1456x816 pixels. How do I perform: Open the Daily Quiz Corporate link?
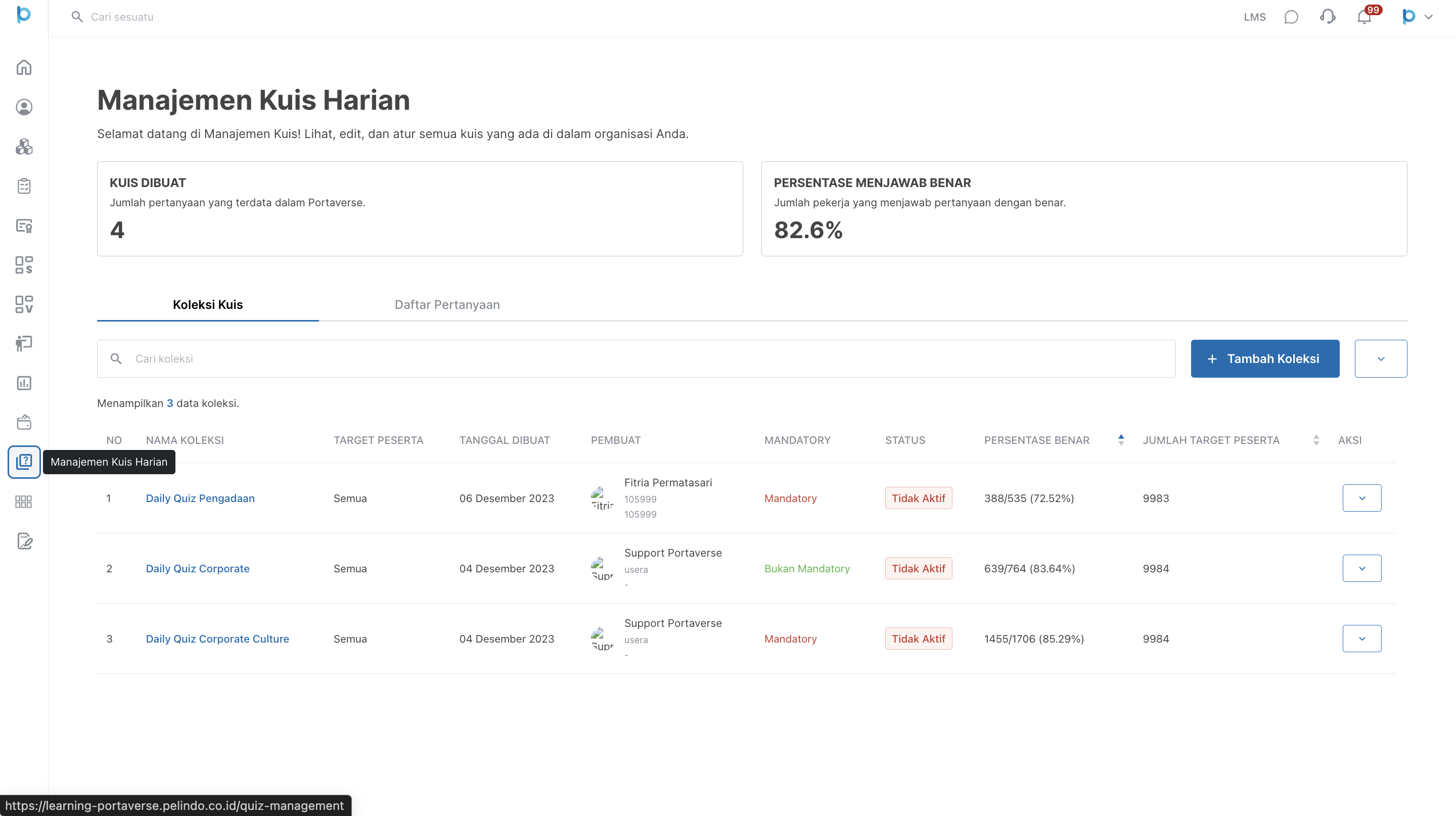pos(197,568)
